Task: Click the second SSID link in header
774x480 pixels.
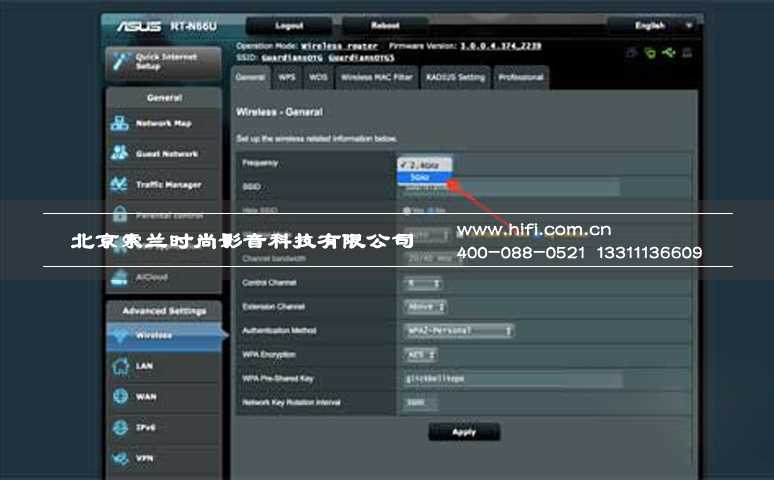Action: pyautogui.click(x=361, y=58)
